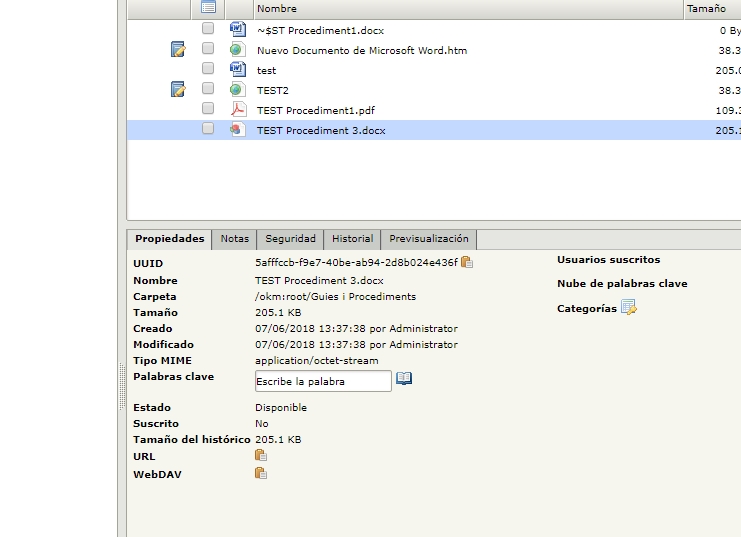Select the file named Nuevo Documento de Microsoft Word.htm

(x=362, y=51)
